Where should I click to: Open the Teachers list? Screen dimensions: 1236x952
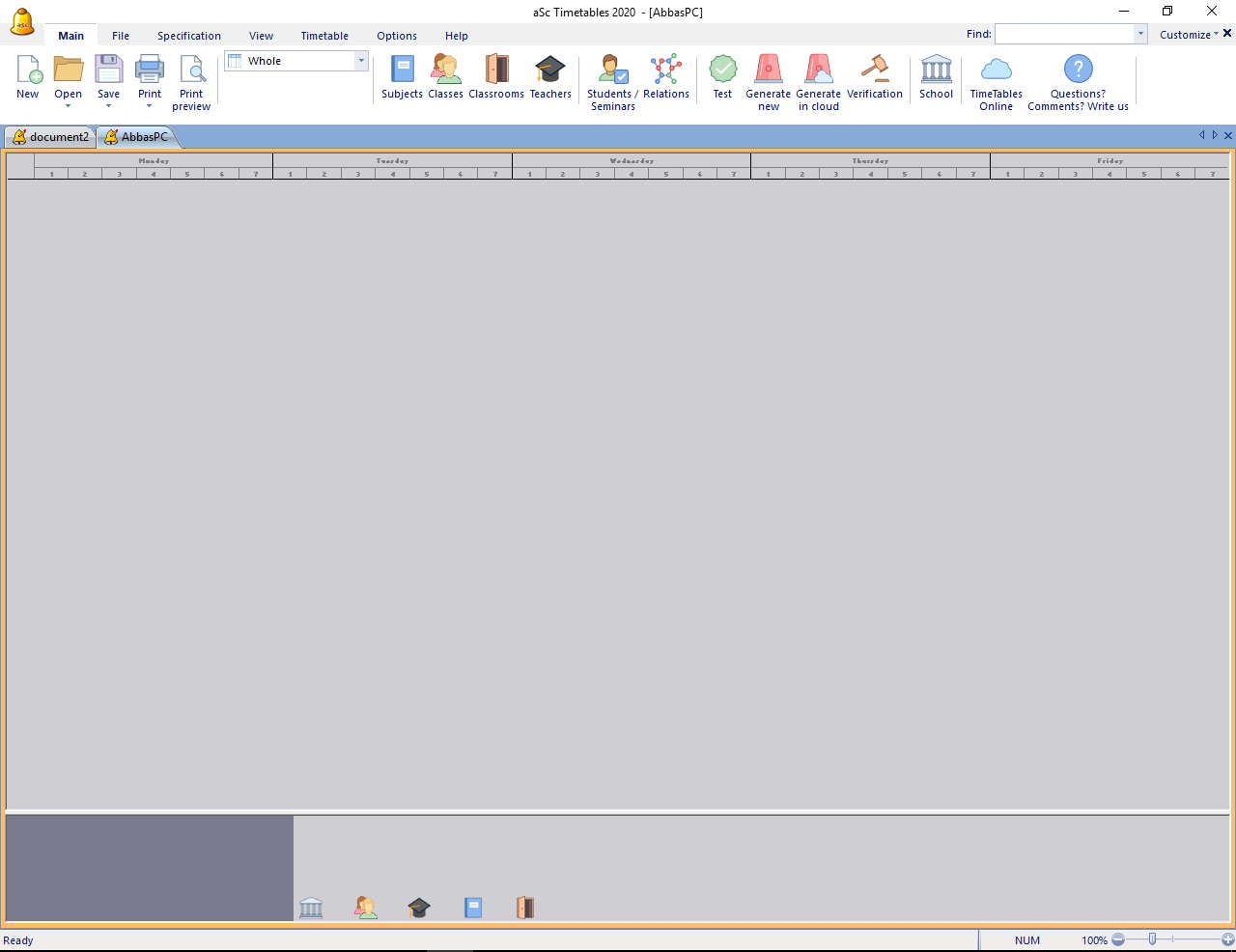coord(550,77)
